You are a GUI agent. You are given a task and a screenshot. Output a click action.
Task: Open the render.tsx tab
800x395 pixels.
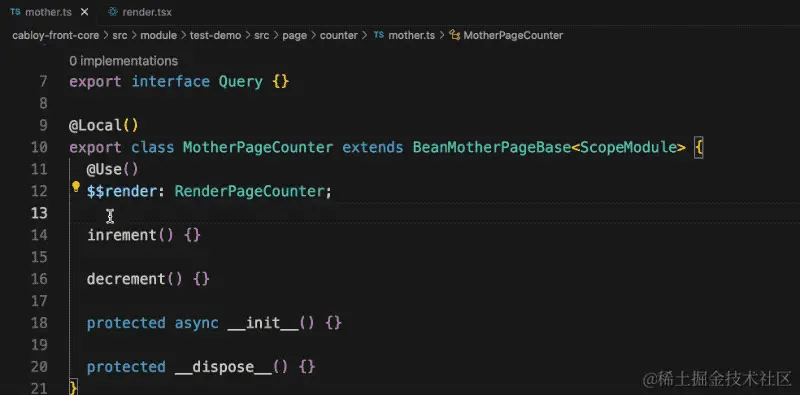(147, 12)
